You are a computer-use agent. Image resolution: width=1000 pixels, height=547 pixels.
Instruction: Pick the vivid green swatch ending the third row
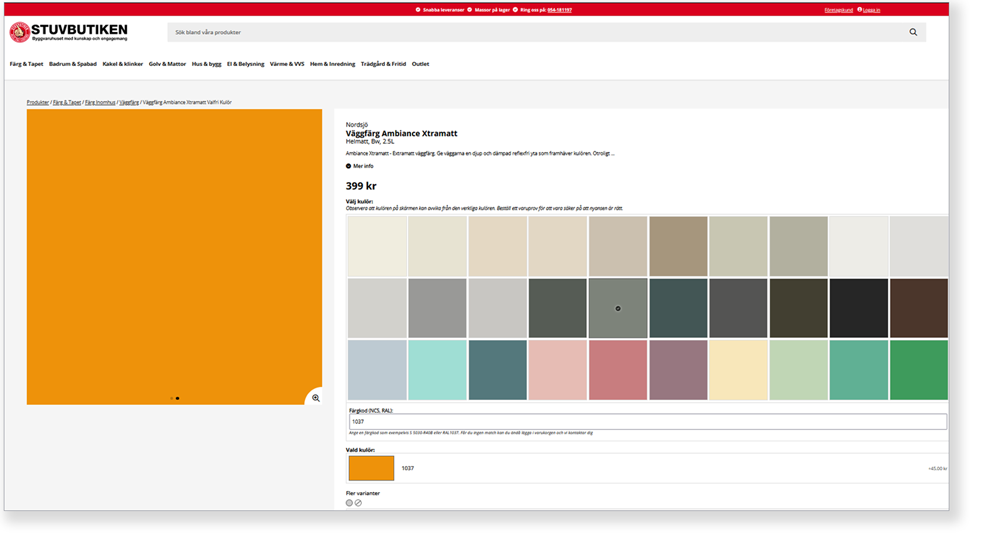(919, 370)
